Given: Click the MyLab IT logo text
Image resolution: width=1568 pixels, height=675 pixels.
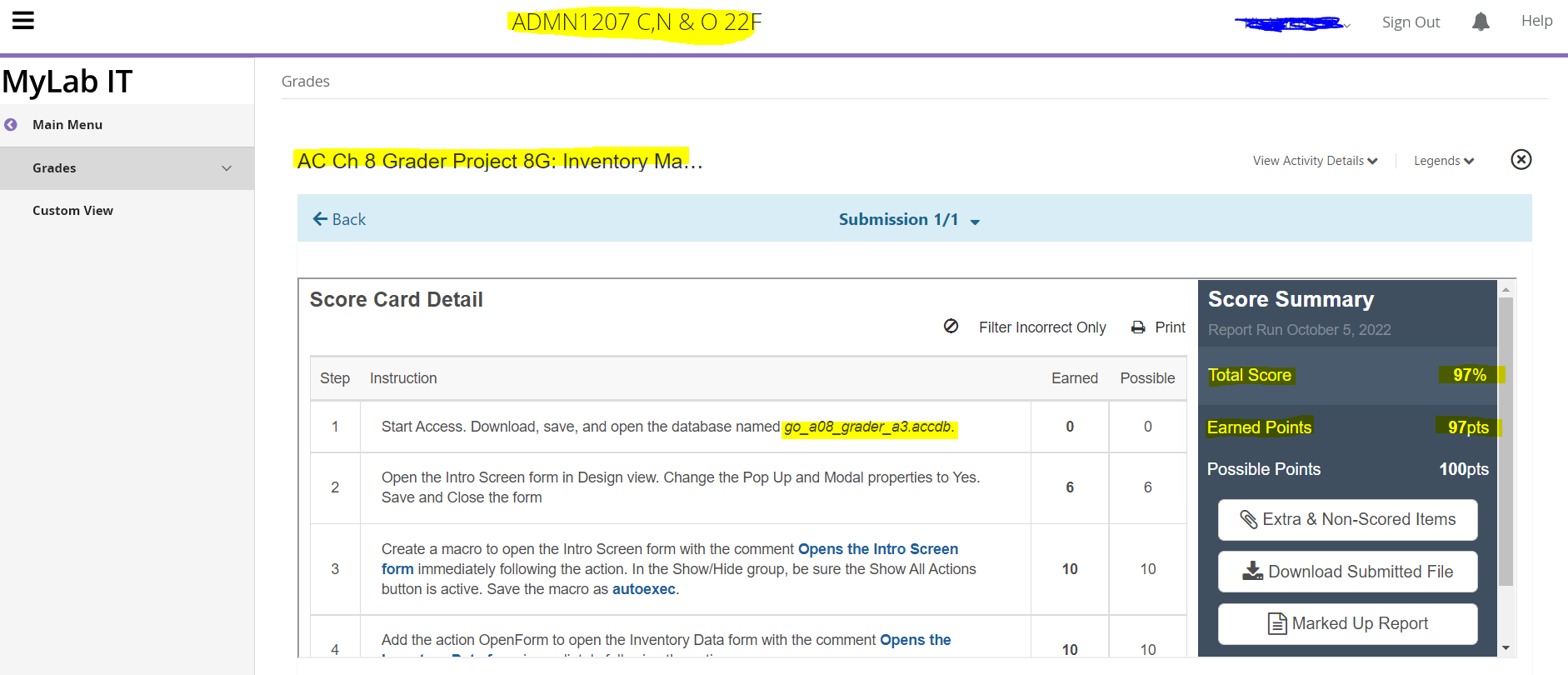Looking at the screenshot, I should point(67,82).
